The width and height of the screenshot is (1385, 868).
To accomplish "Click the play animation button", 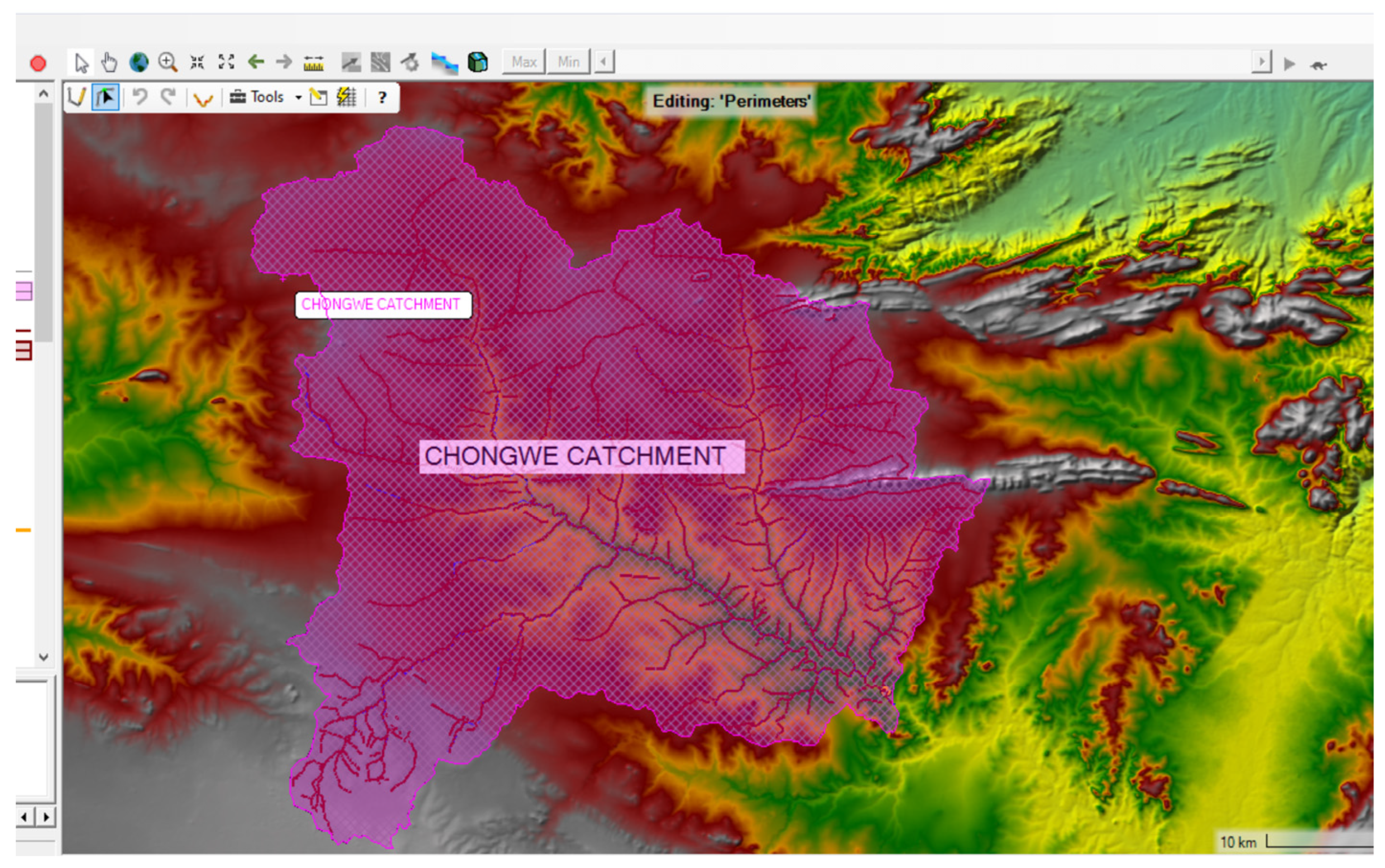I will tap(1289, 64).
